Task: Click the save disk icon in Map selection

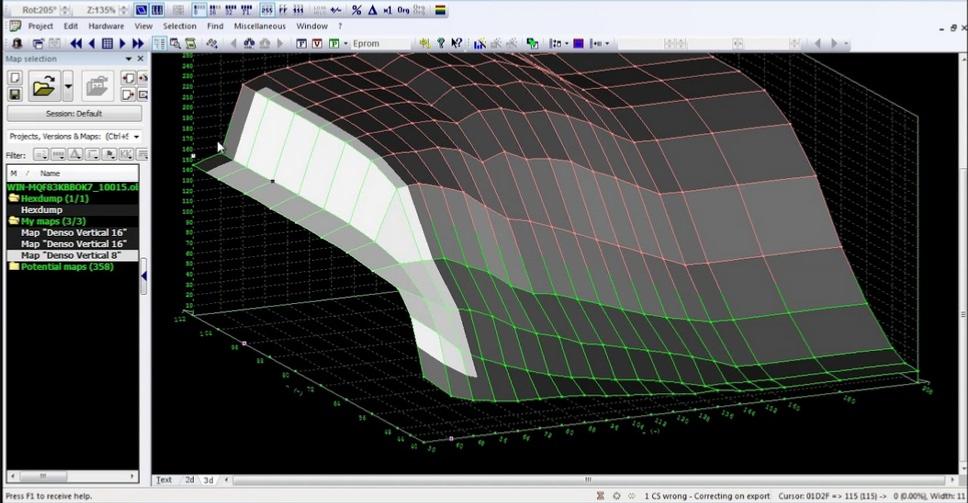Action: tap(15, 94)
